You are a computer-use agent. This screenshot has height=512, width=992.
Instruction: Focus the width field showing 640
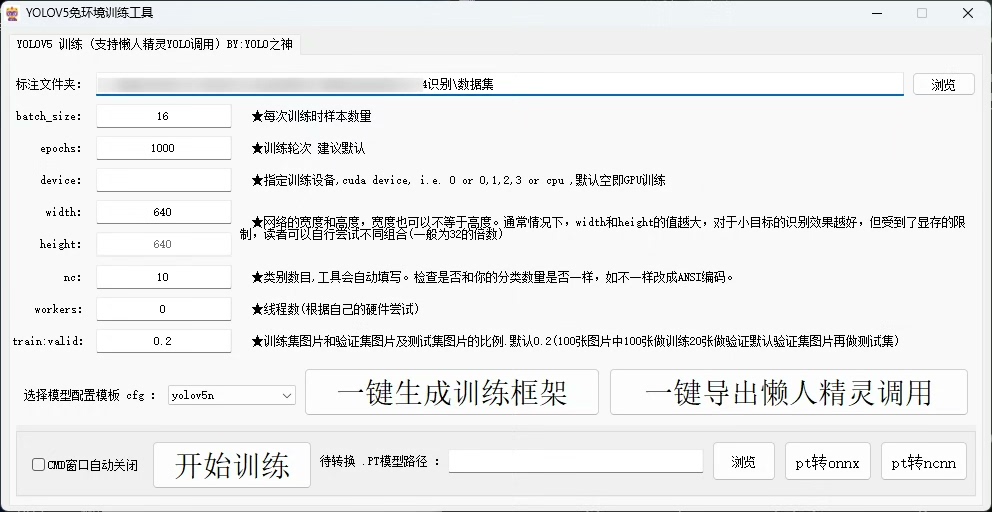(164, 212)
